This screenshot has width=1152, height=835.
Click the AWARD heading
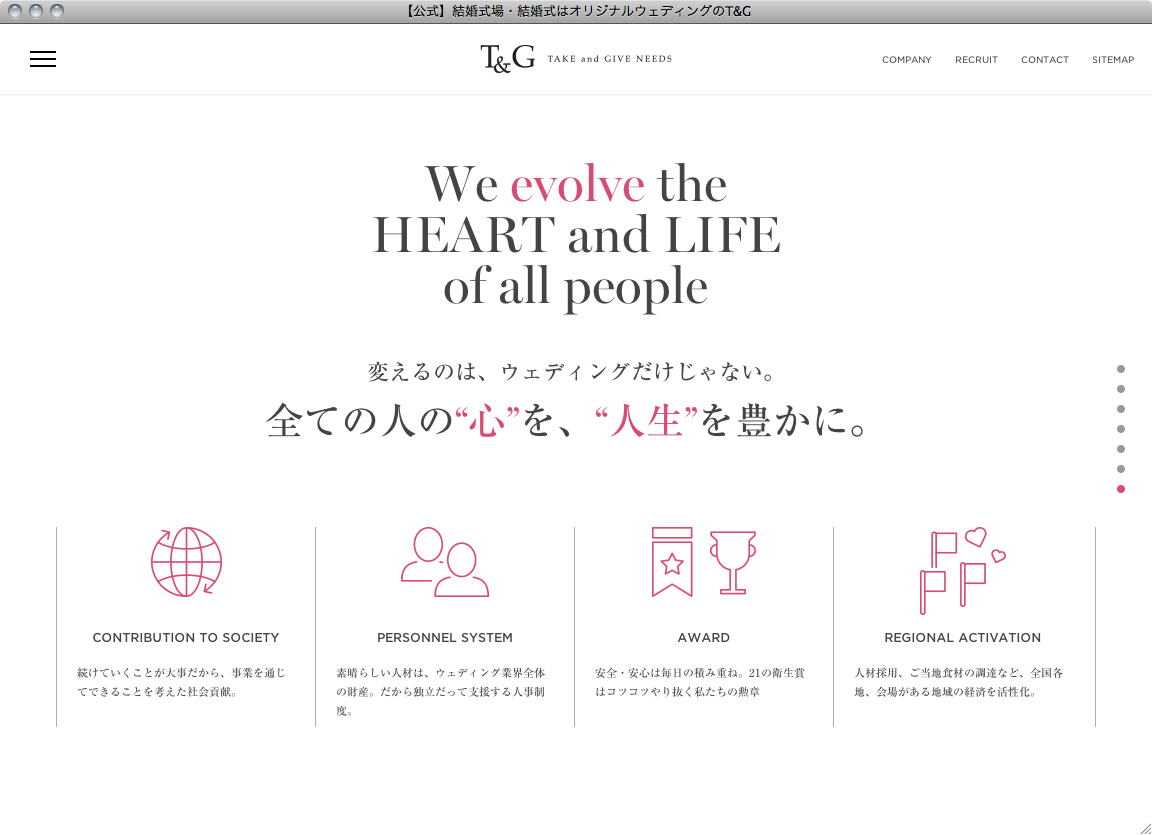704,638
